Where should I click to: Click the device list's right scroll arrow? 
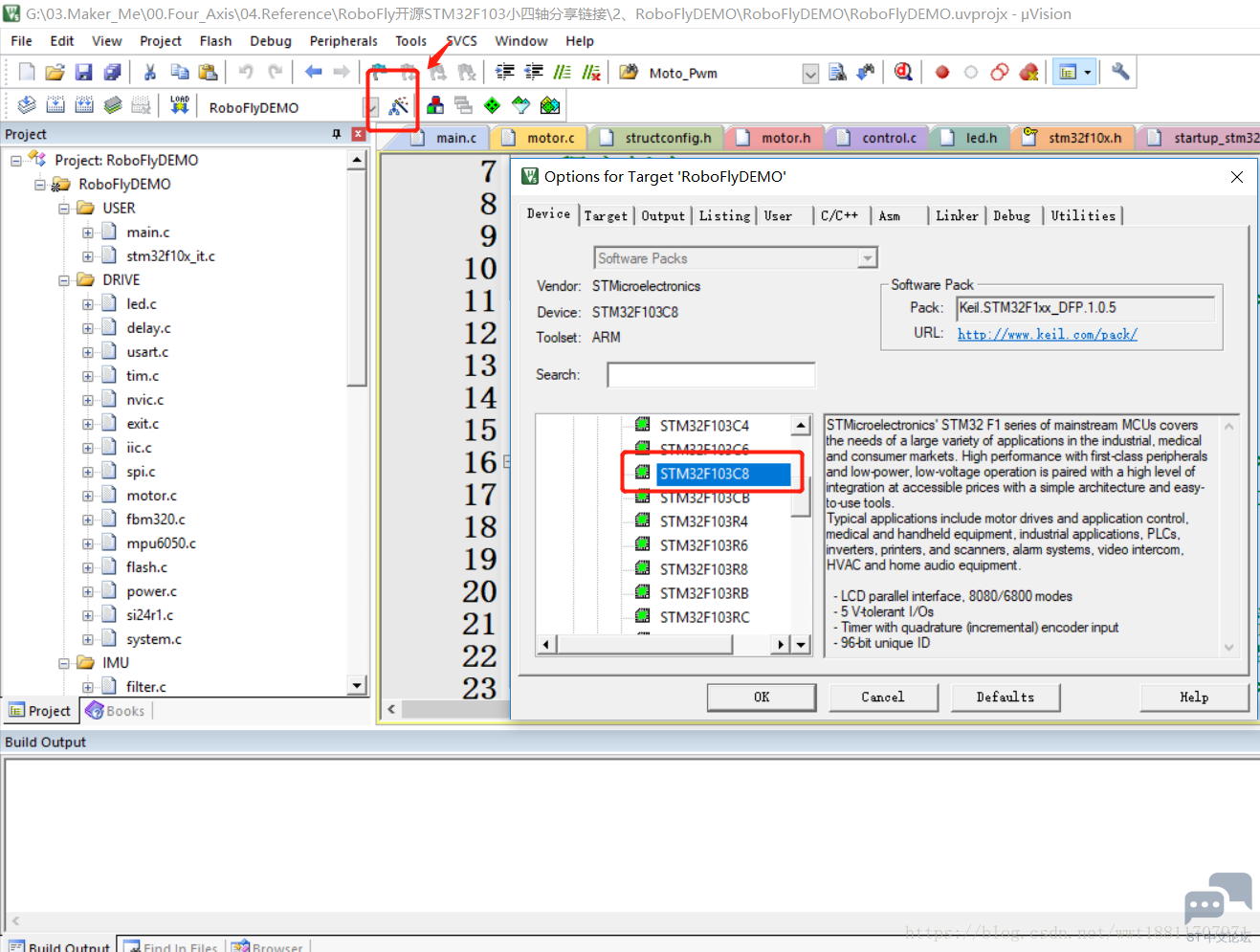[x=782, y=645]
